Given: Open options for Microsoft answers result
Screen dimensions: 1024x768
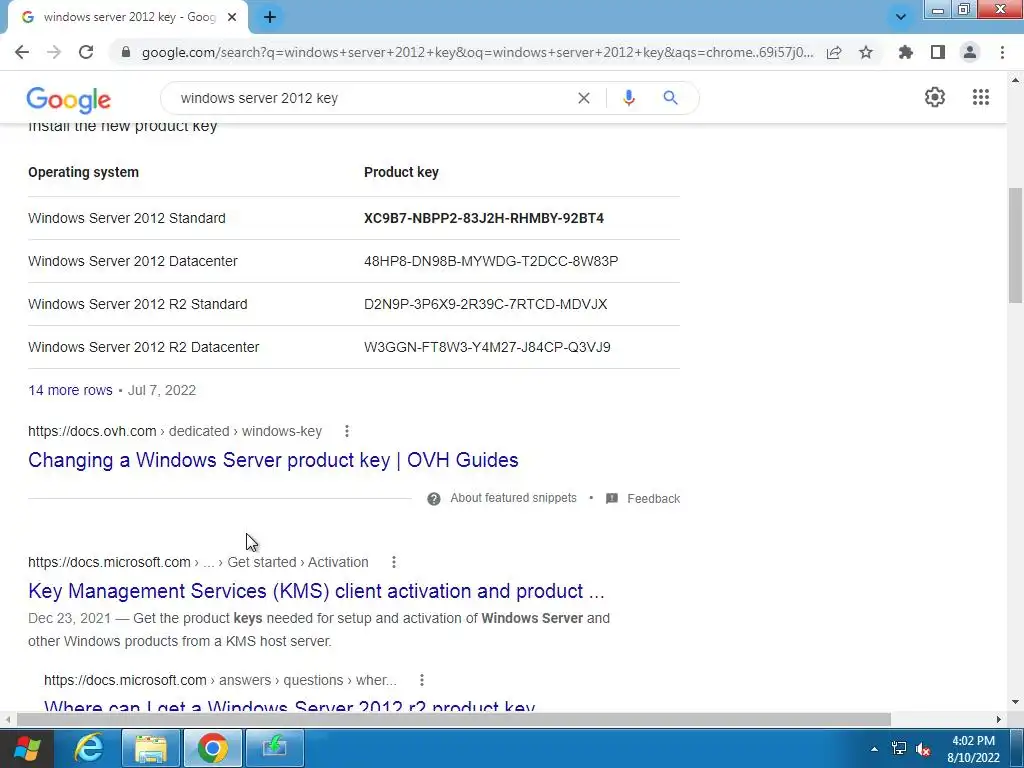Looking at the screenshot, I should (x=422, y=680).
